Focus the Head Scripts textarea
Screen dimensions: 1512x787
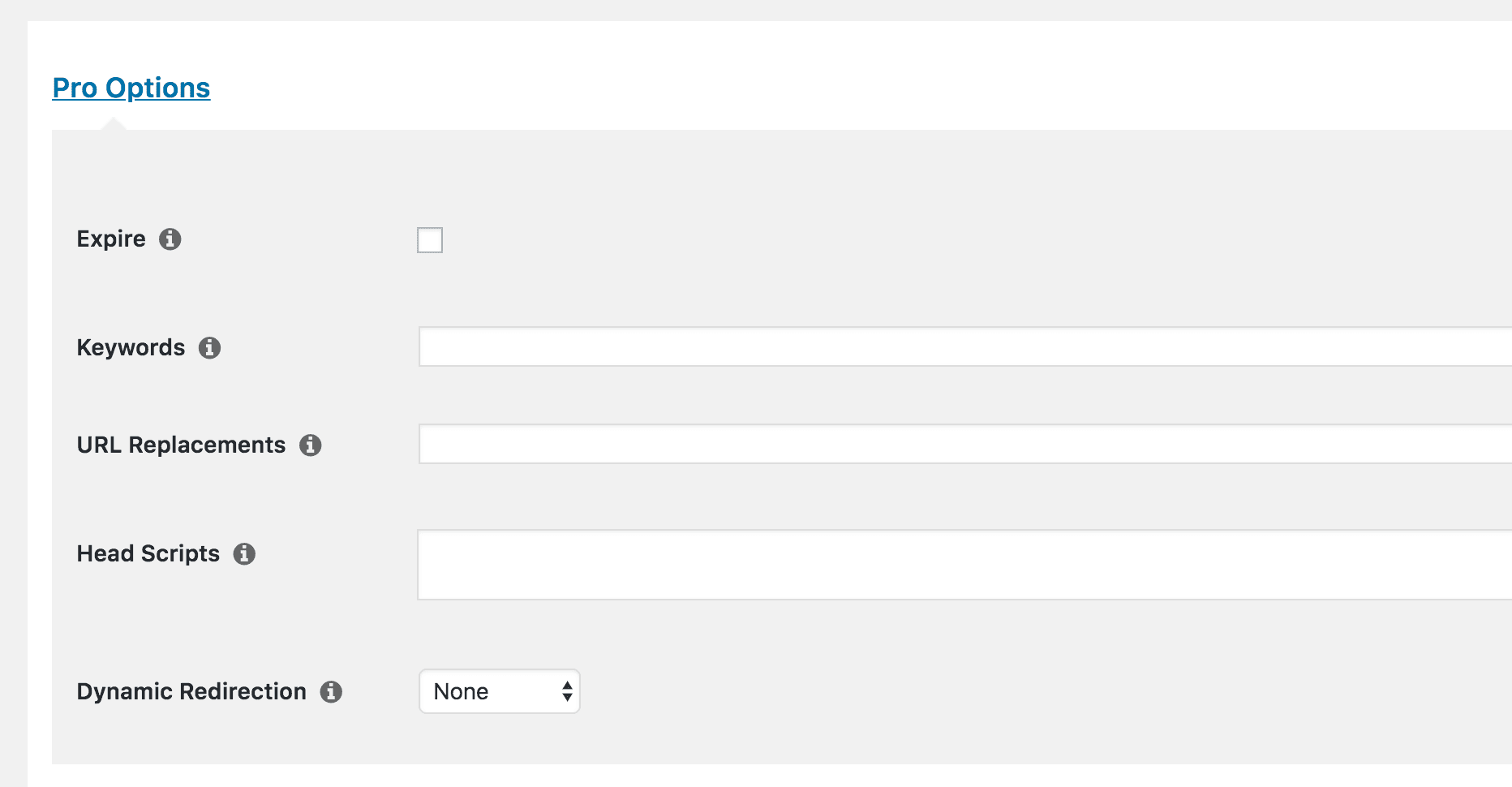tap(964, 565)
